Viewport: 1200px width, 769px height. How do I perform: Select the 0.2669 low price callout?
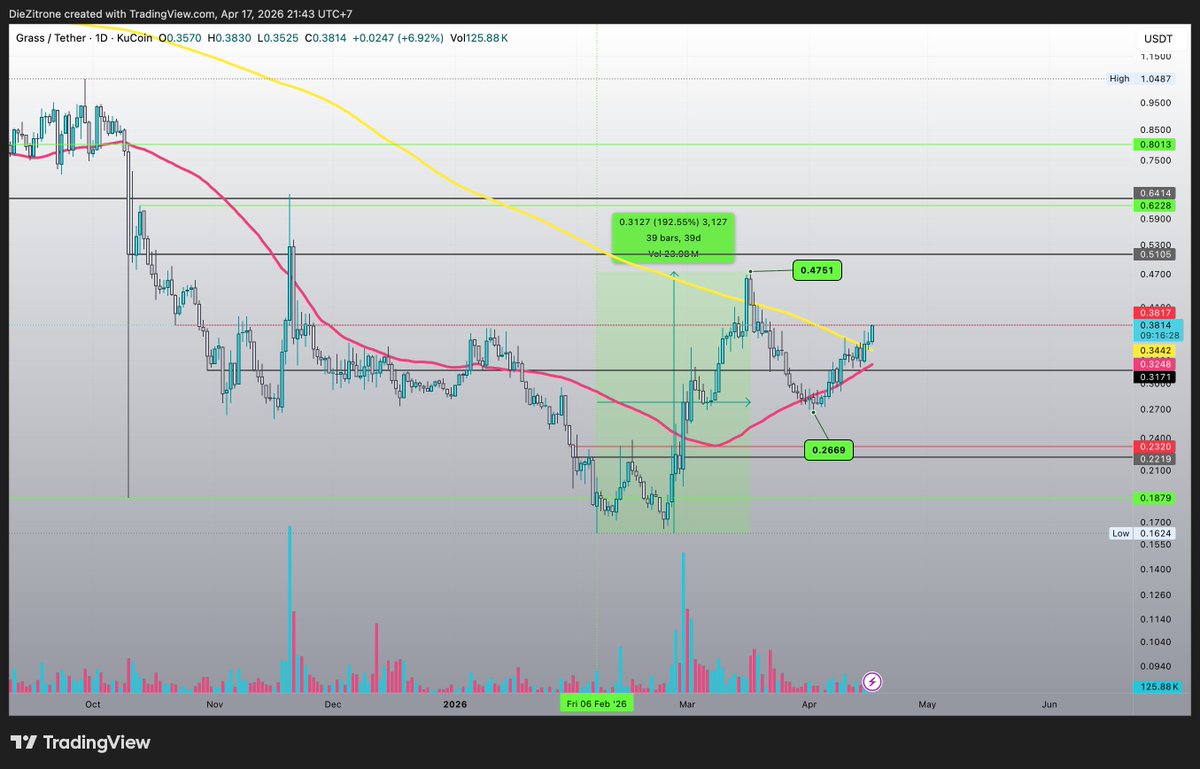pyautogui.click(x=829, y=450)
